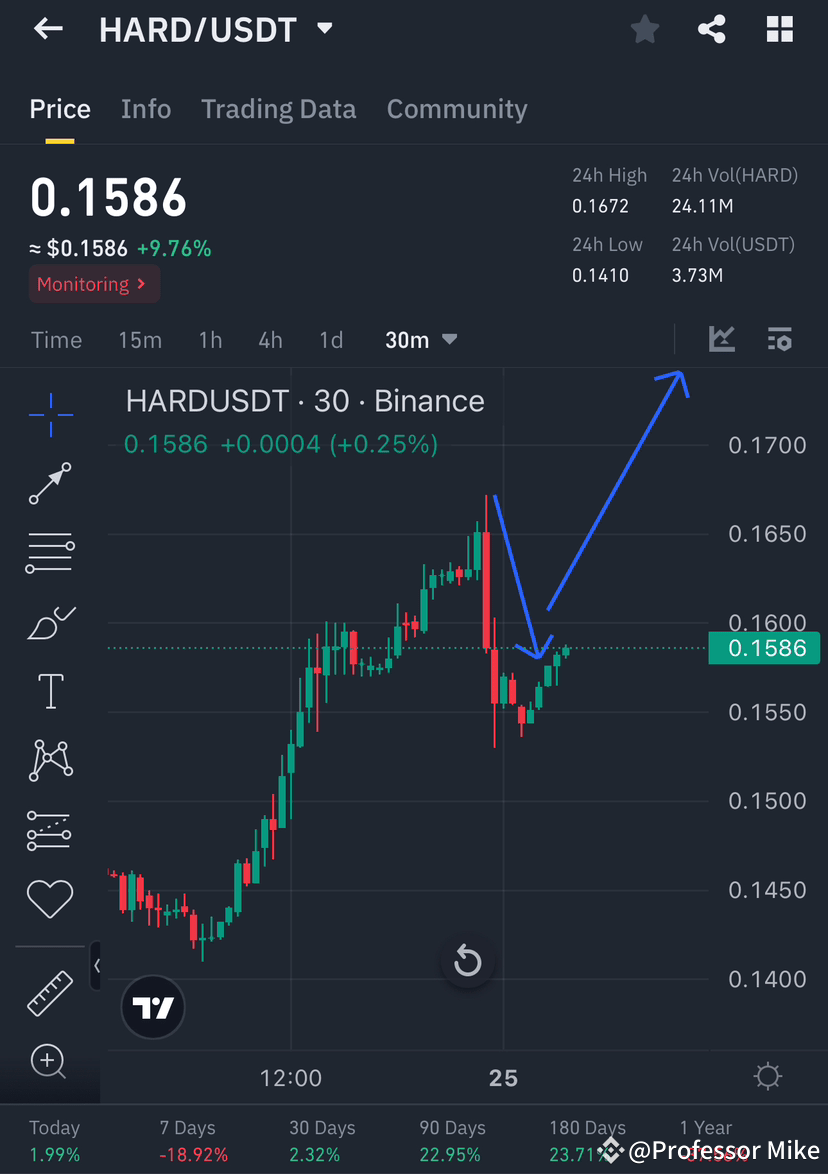The height and width of the screenshot is (1174, 828).
Task: Select the XABCD pattern tool
Action: (50, 760)
